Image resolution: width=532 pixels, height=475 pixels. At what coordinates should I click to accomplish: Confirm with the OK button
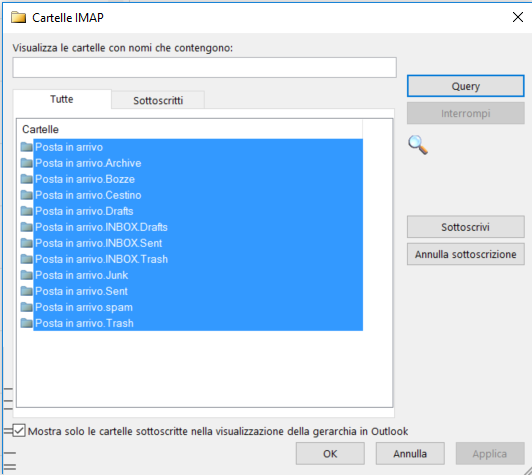coord(330,454)
